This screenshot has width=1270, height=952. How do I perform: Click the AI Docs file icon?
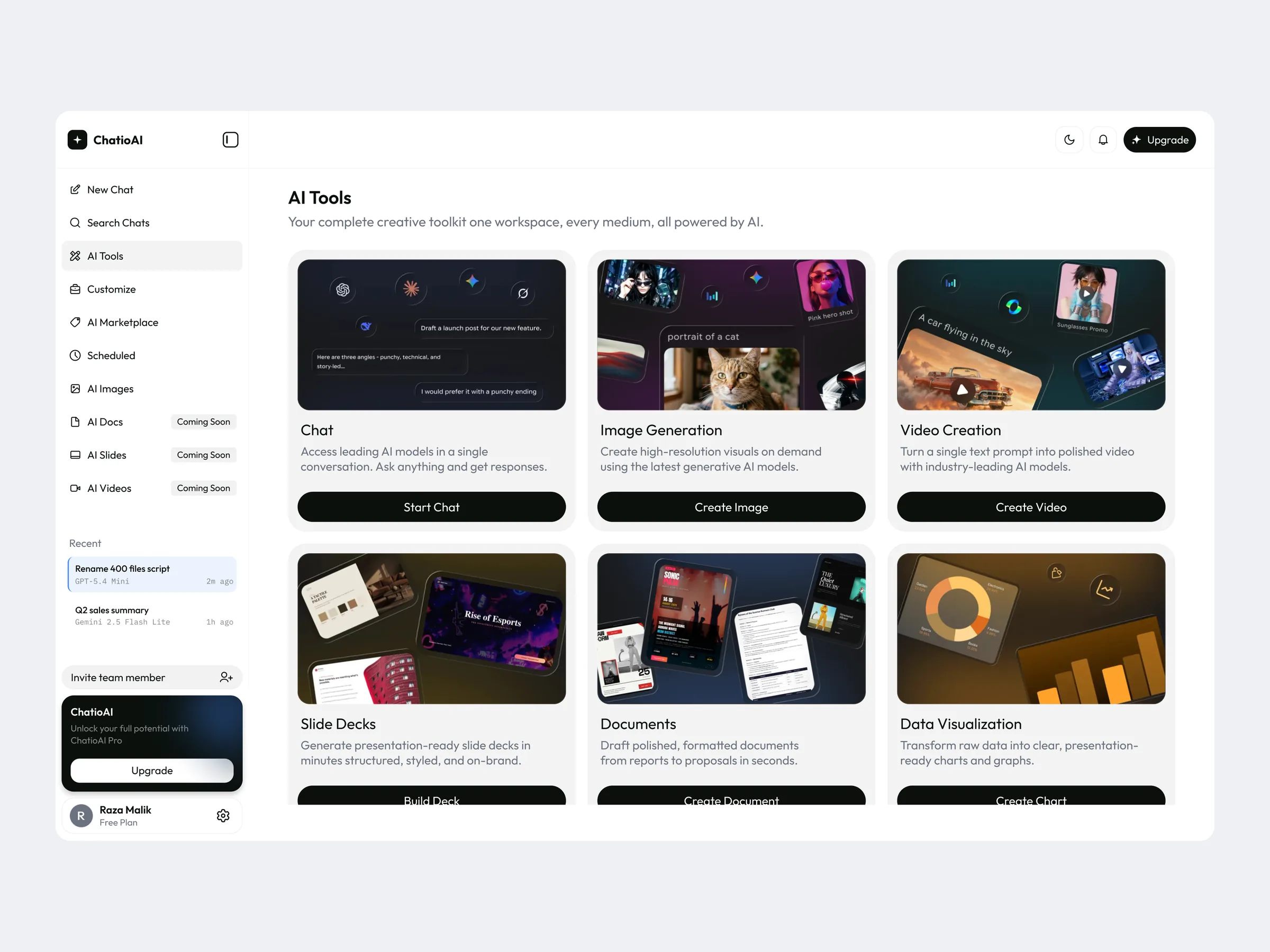coord(75,422)
